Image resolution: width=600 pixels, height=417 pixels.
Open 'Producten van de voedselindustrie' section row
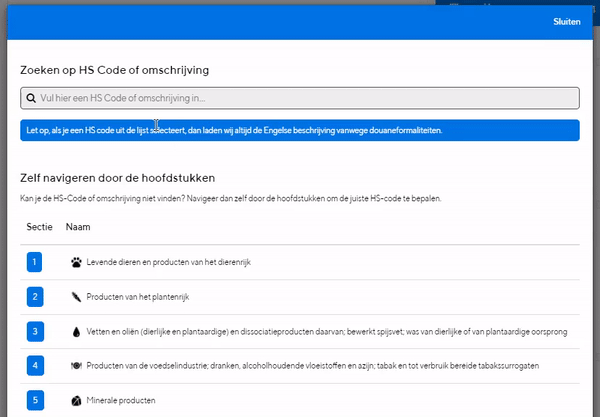(x=300, y=366)
